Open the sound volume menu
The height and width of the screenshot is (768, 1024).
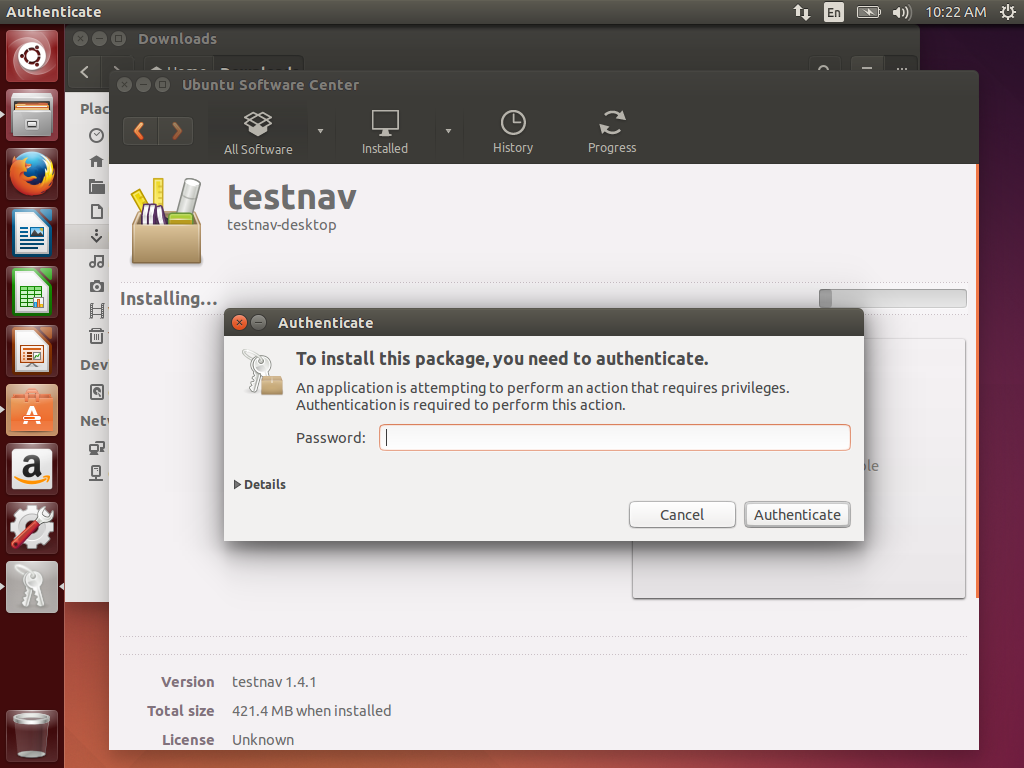901,12
